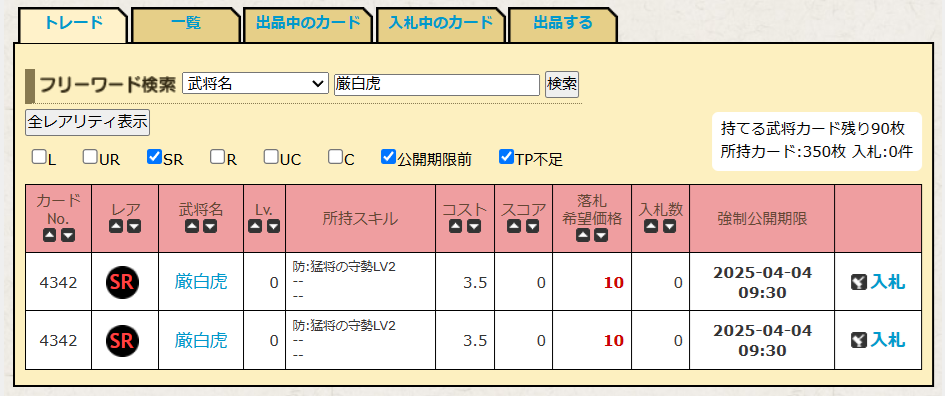Screen dimensions: 945x396
Task: Sort Lv. column descending arrow
Action: [273, 226]
